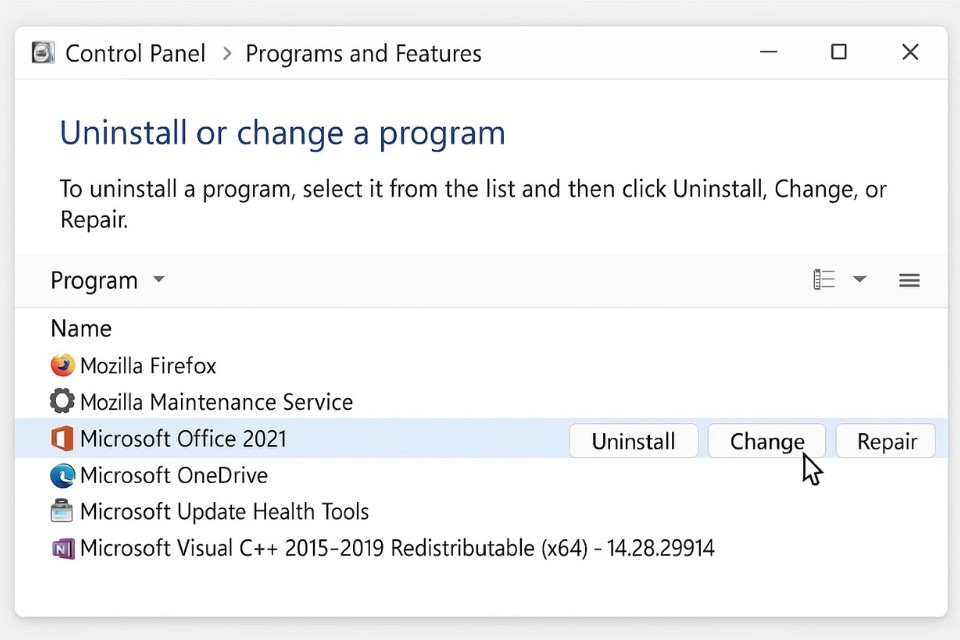
Task: Click the breadcrumb chevron after Control Panel
Action: 226,53
